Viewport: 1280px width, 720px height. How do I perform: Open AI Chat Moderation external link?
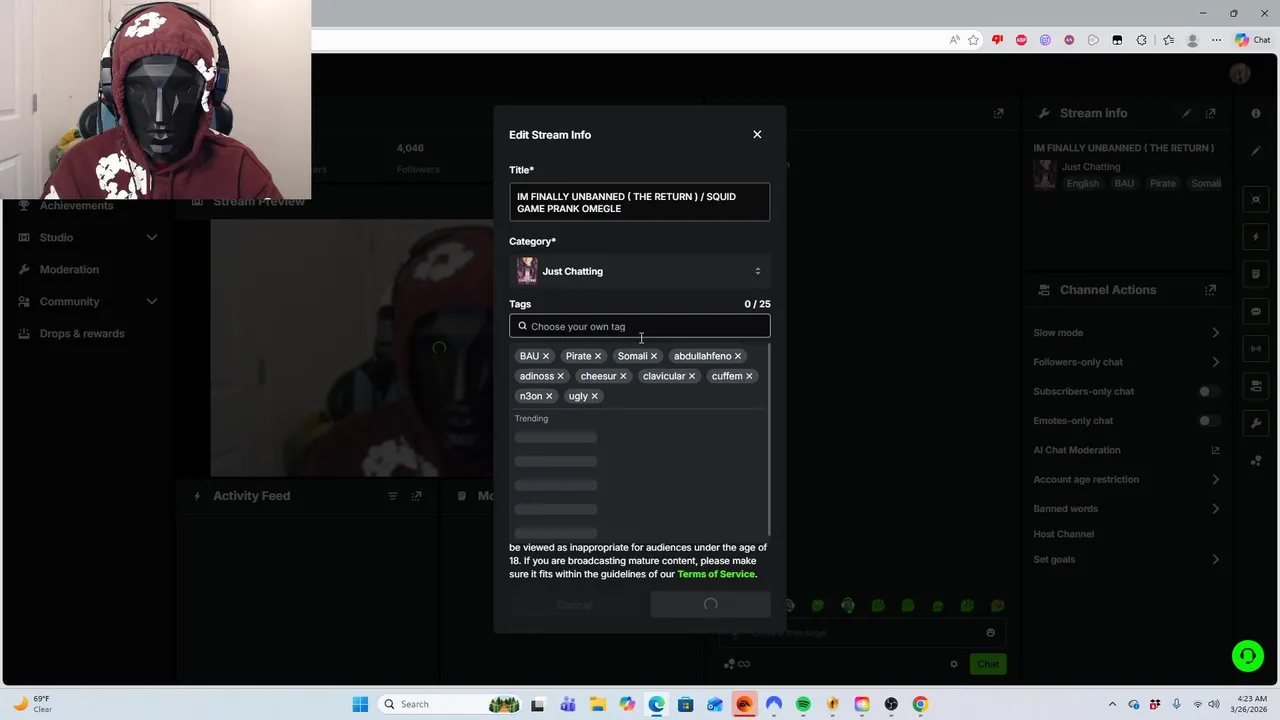coord(1215,450)
